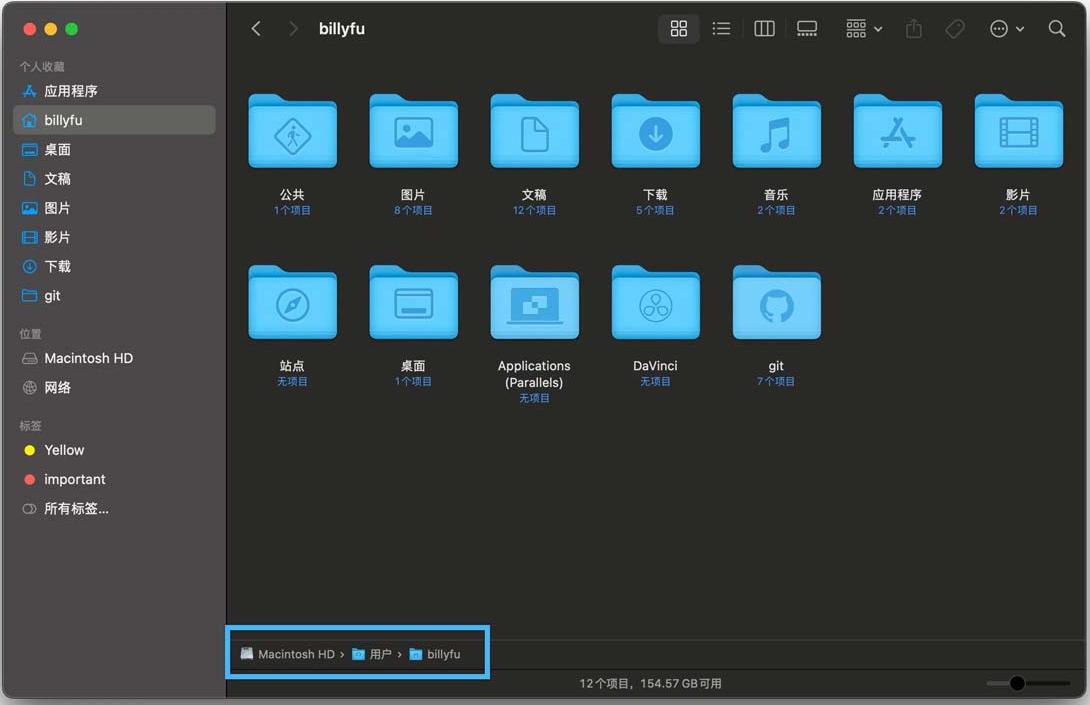Switch to icon grid view
The width and height of the screenshot is (1090, 705).
click(x=679, y=29)
